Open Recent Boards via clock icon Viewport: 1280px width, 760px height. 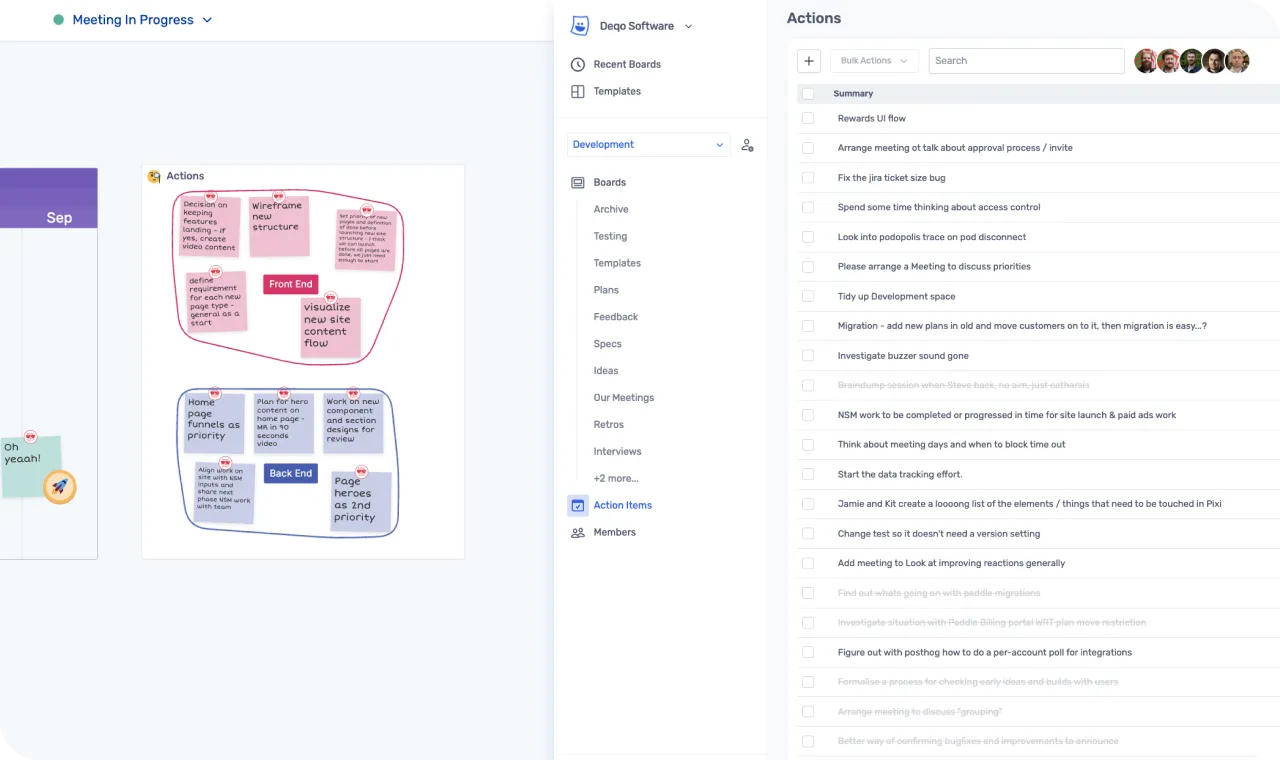tap(578, 64)
